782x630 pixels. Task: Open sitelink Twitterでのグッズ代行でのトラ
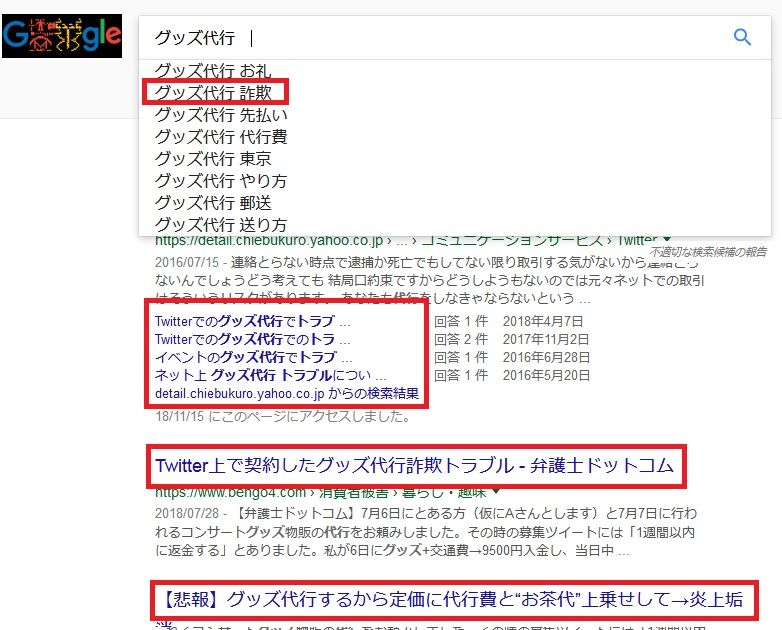click(x=253, y=339)
